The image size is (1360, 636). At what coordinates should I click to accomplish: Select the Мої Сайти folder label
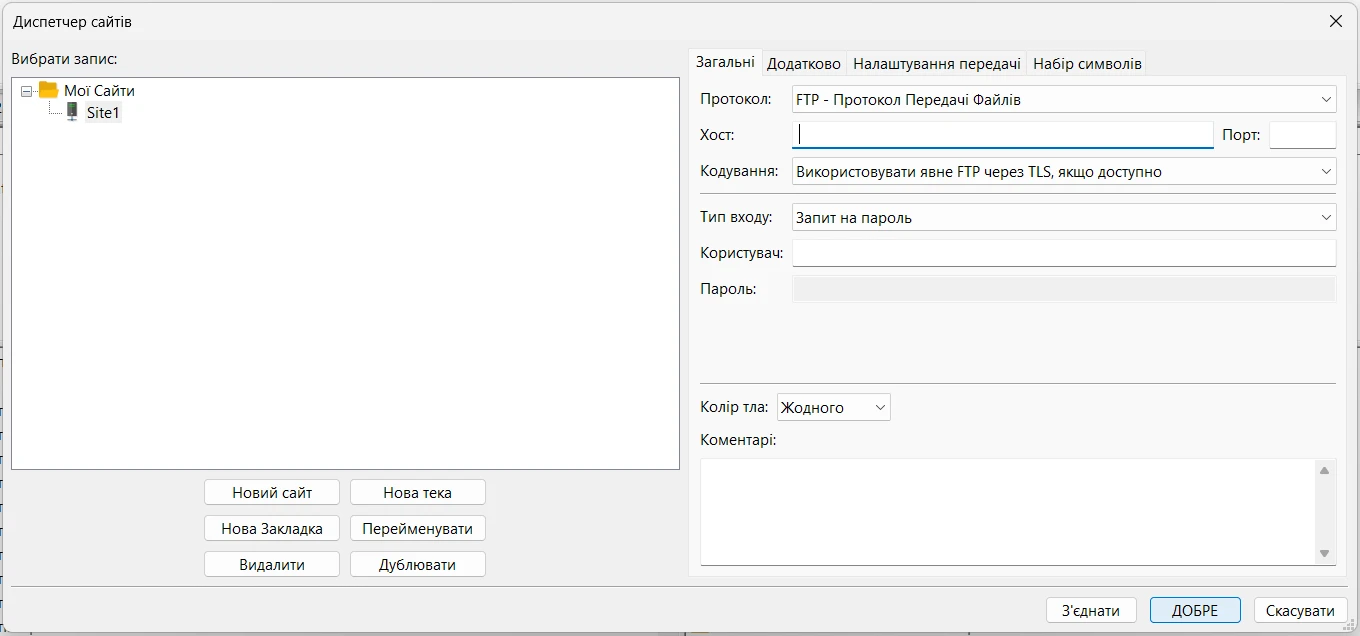(99, 91)
